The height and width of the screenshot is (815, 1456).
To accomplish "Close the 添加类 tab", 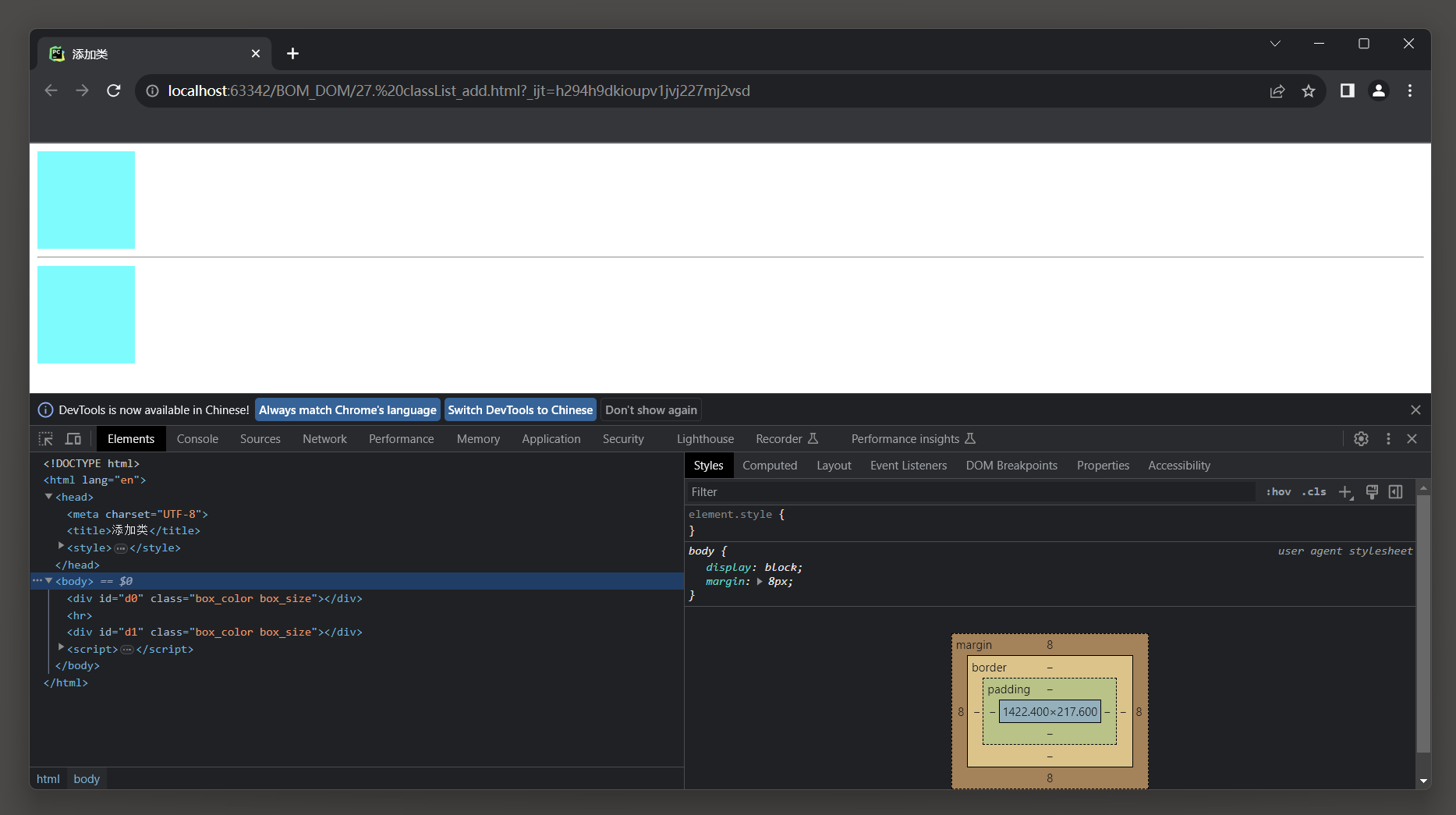I will coord(256,54).
